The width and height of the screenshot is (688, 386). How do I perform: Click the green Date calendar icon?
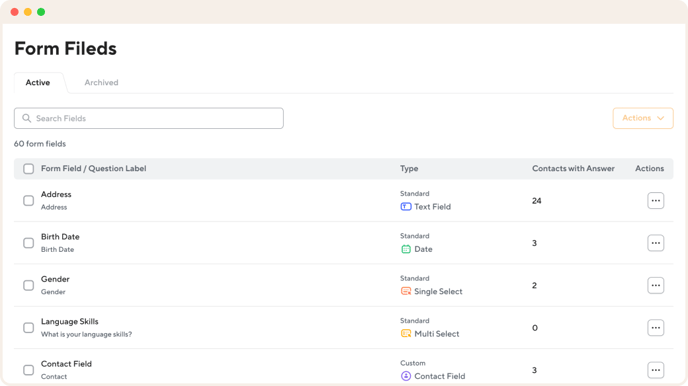pos(406,249)
